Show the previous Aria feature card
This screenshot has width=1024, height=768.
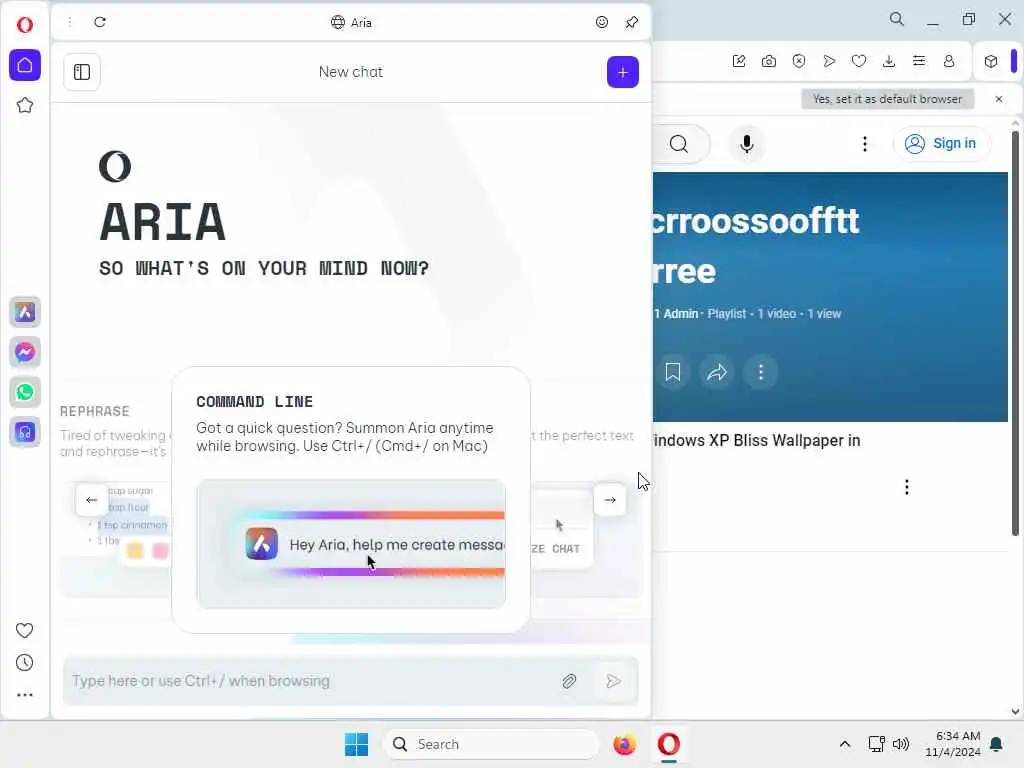pyautogui.click(x=91, y=500)
